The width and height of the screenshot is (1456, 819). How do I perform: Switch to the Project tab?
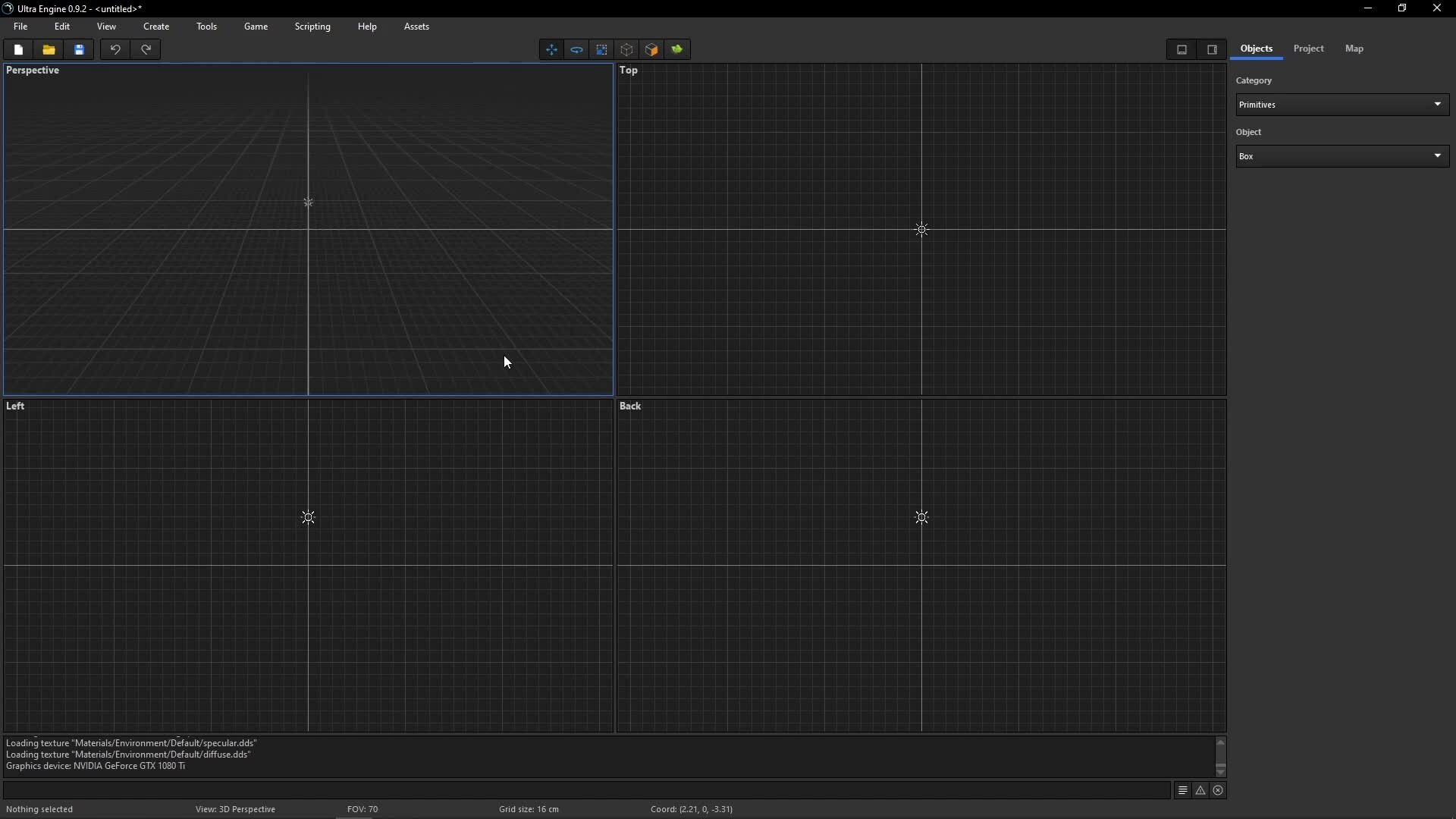click(1308, 49)
